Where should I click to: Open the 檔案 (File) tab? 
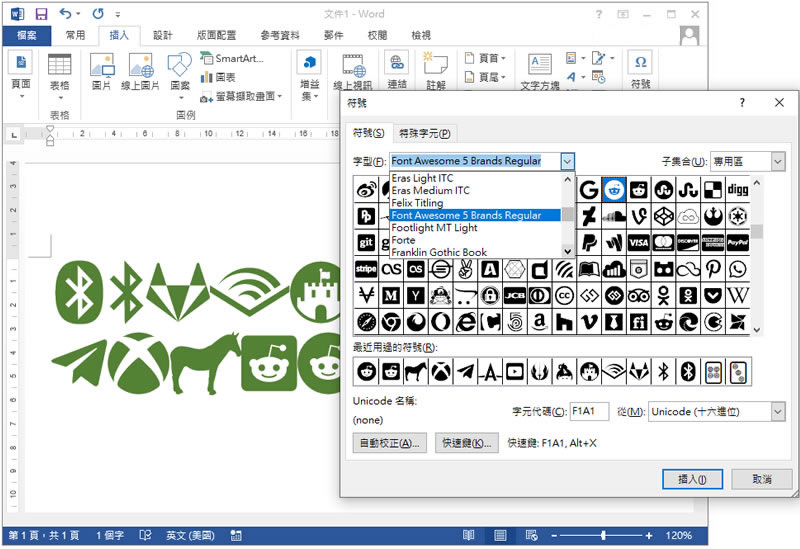coord(27,35)
